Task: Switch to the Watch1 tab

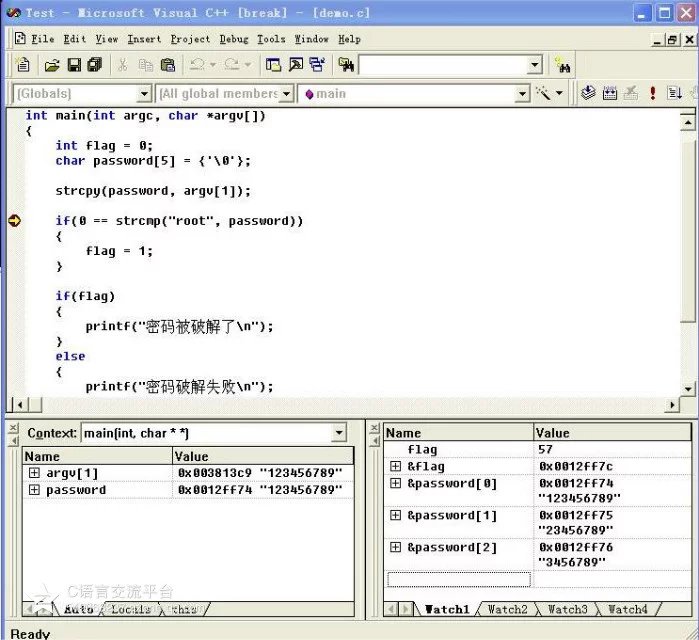Action: pyautogui.click(x=448, y=609)
